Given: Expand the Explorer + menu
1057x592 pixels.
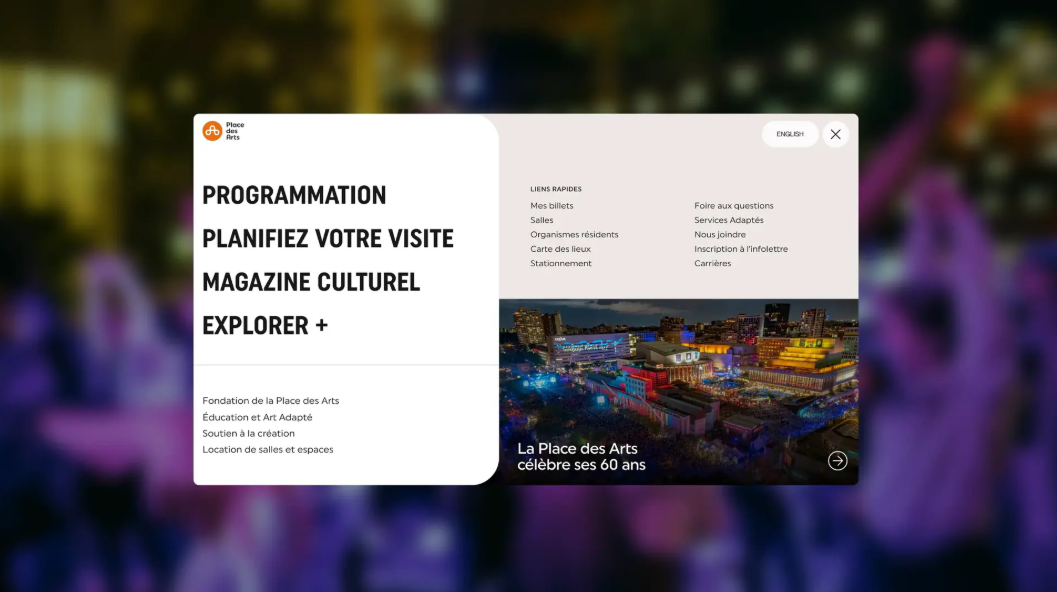Looking at the screenshot, I should point(264,326).
